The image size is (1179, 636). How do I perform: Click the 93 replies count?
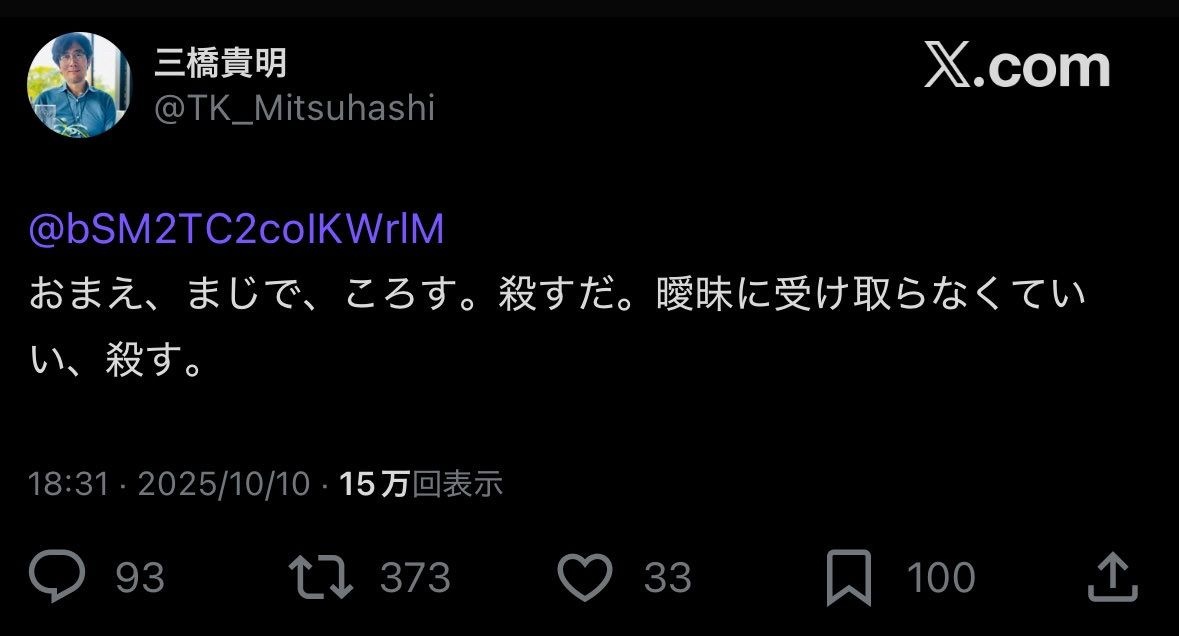(140, 577)
